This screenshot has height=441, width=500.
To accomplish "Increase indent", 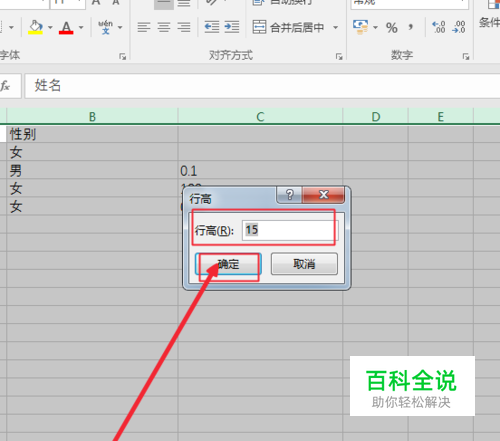I will point(232,27).
